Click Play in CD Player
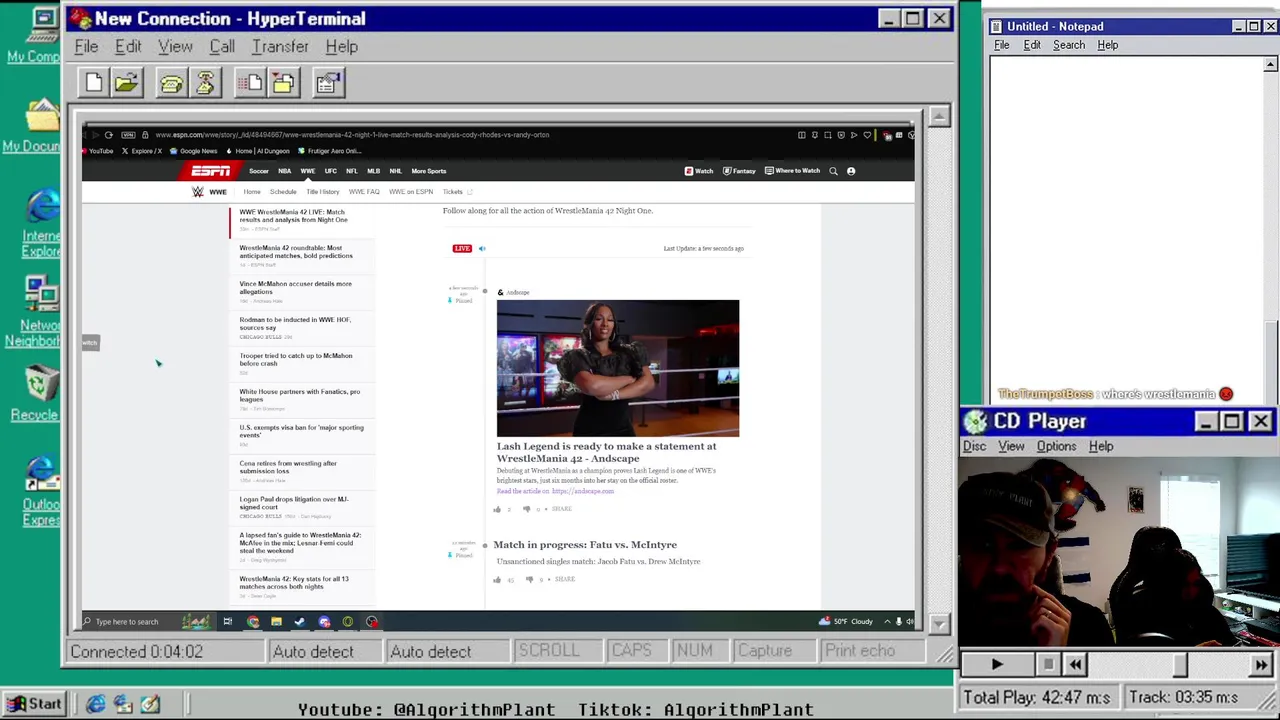This screenshot has width=1280, height=720. tap(996, 664)
